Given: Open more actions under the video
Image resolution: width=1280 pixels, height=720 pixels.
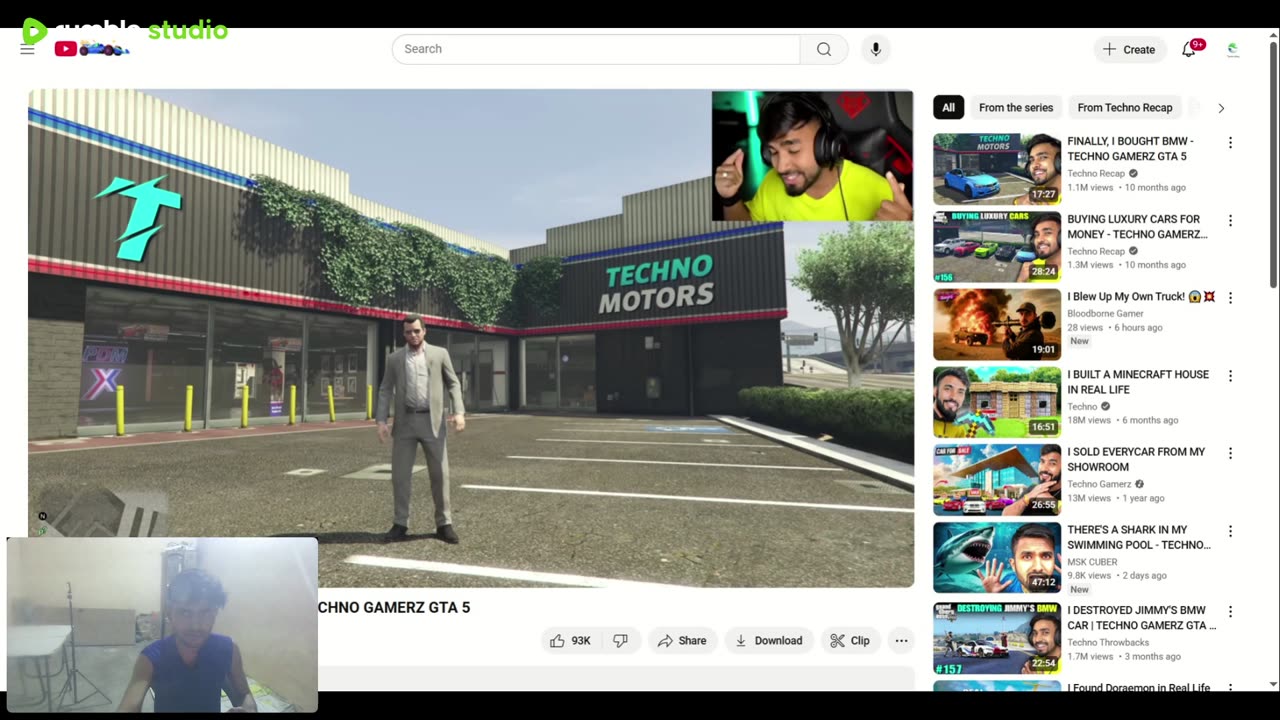Looking at the screenshot, I should tap(901, 641).
